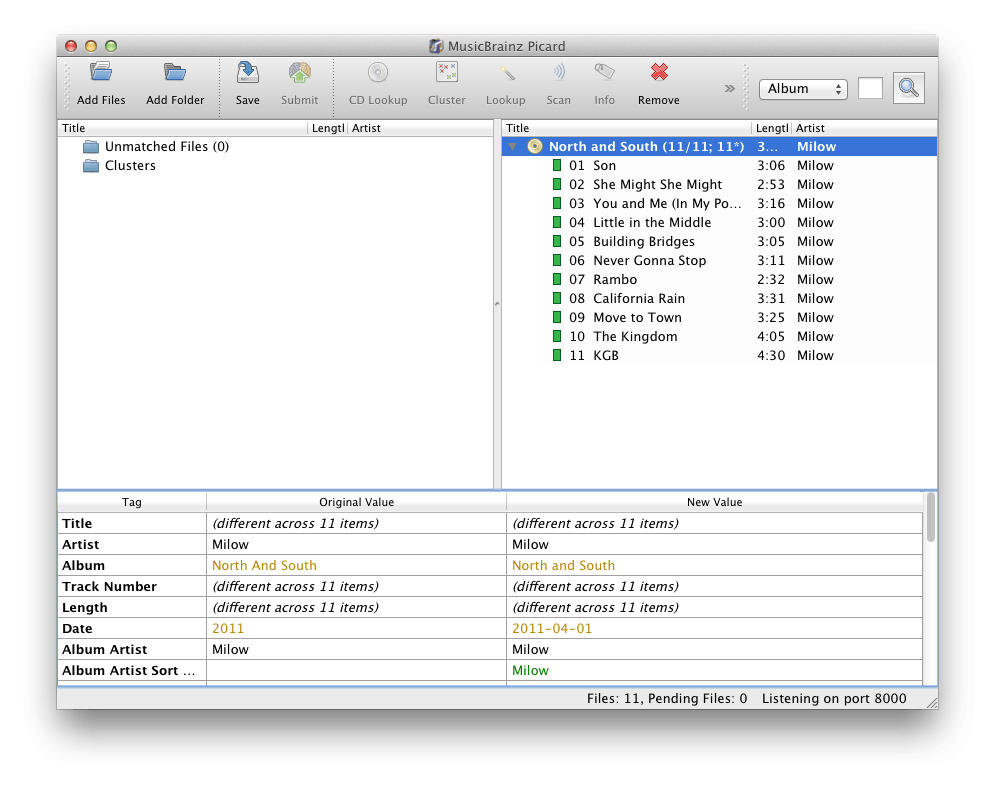This screenshot has width=995, height=788.
Task: Click green match icon for KGB
Action: pos(557,356)
